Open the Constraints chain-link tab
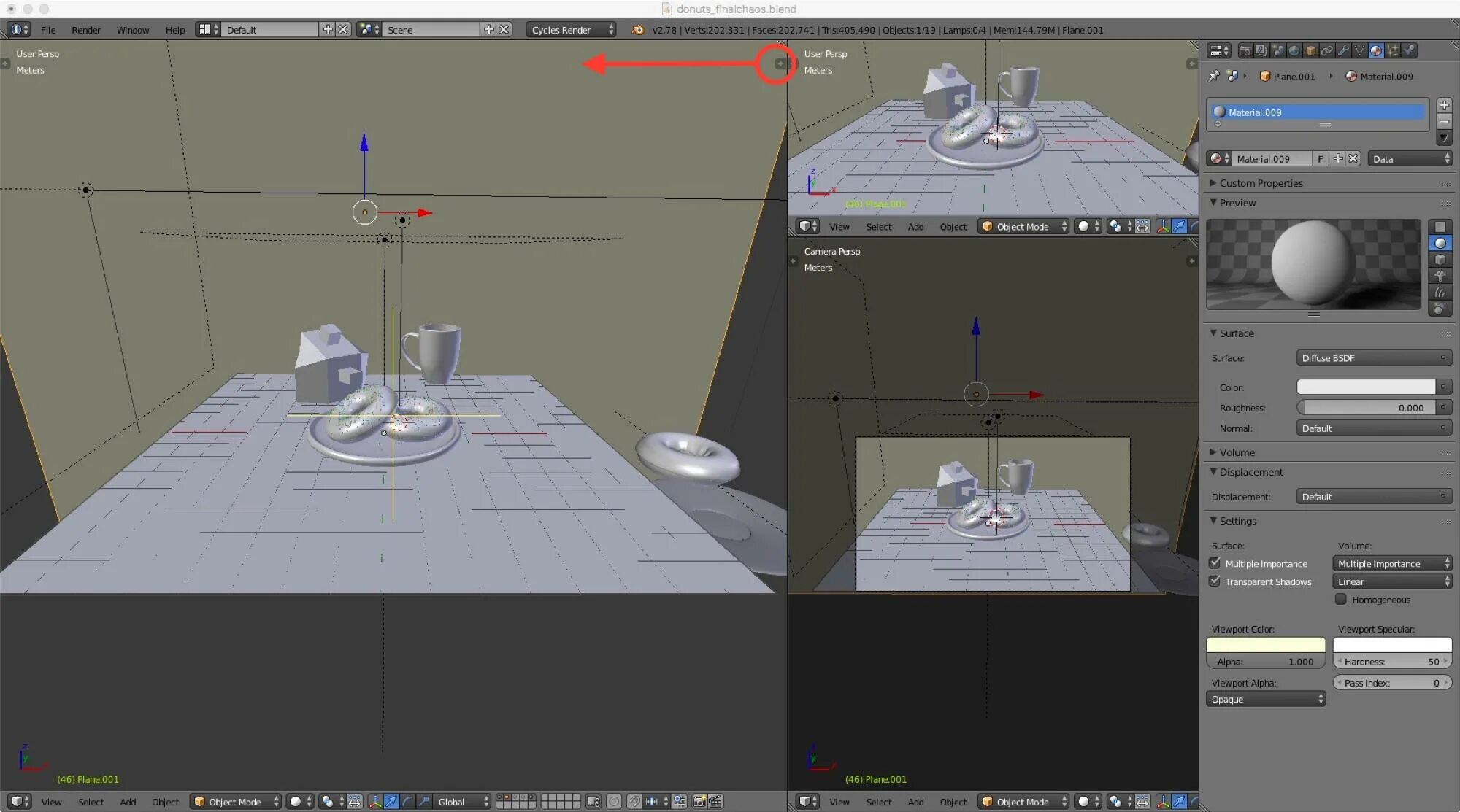The image size is (1460, 812). [x=1326, y=50]
